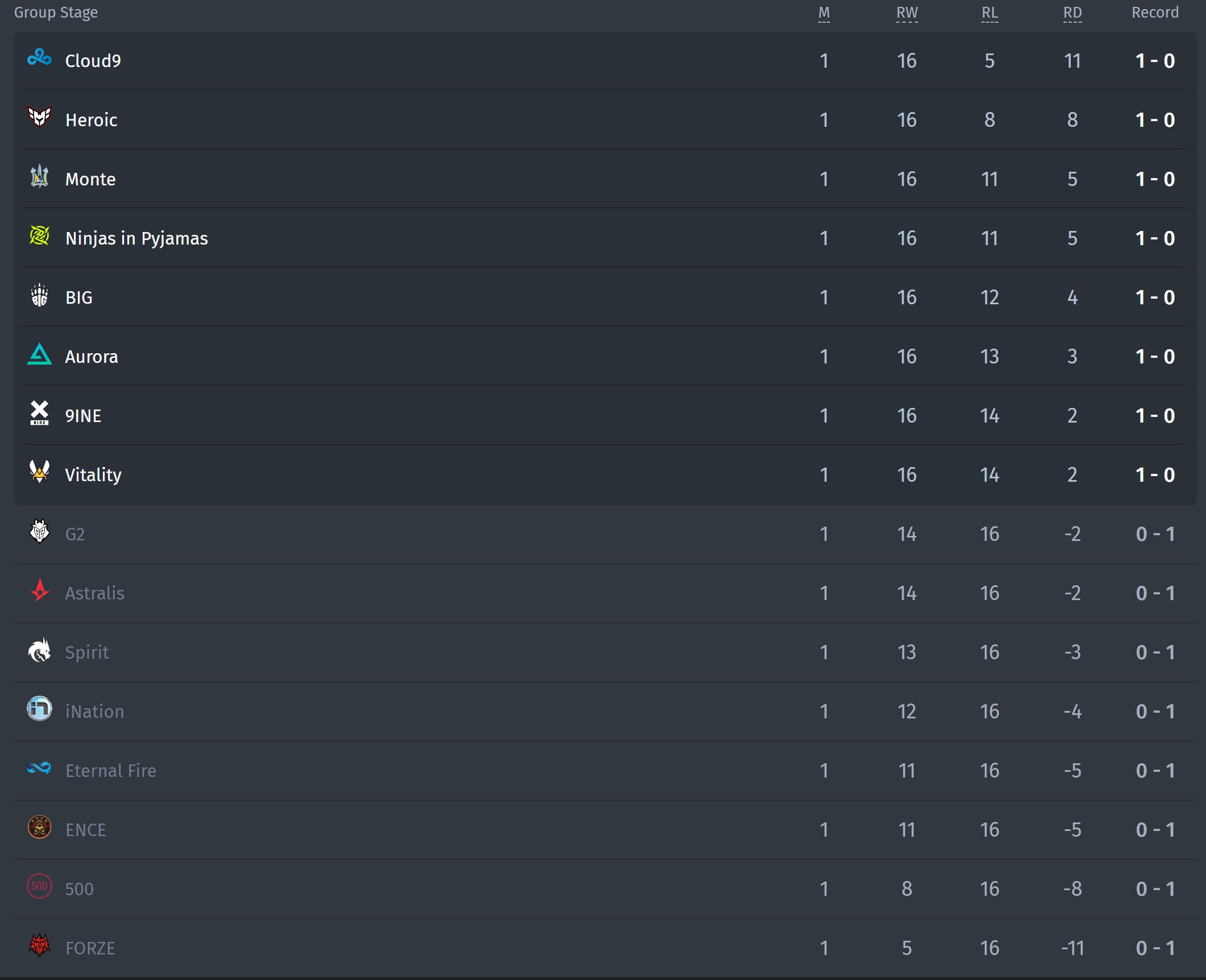
Task: Open the Eternal Fire team link
Action: 111,770
